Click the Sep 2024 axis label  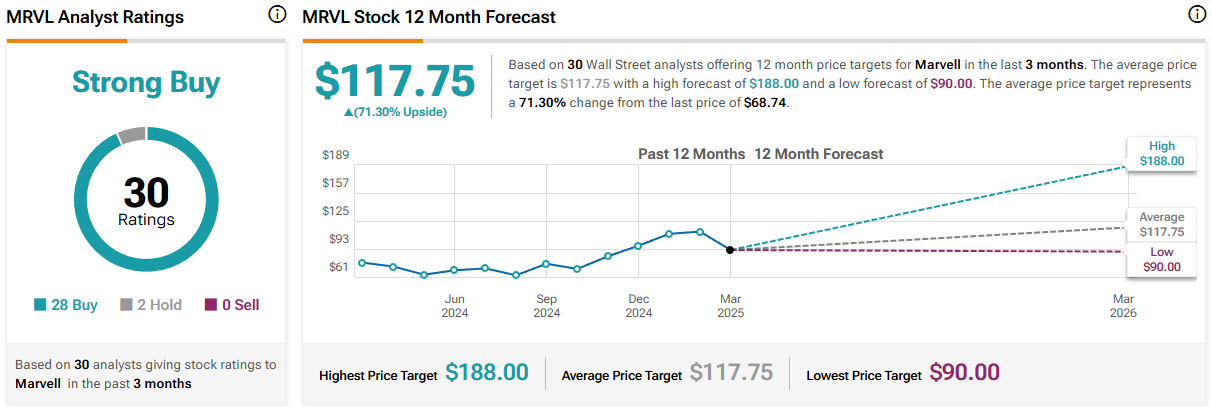click(x=546, y=306)
